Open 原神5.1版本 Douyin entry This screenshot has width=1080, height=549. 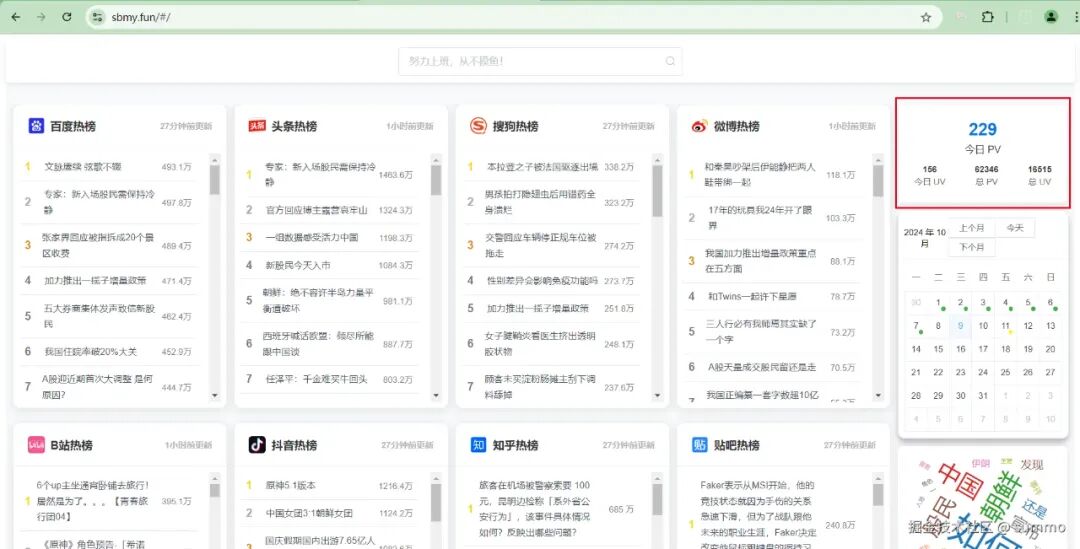click(x=291, y=485)
